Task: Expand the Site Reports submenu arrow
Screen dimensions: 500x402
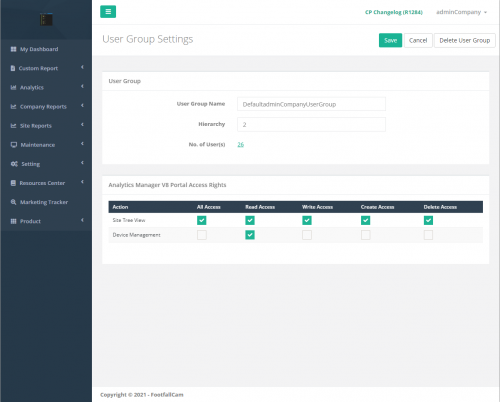Action: point(82,125)
